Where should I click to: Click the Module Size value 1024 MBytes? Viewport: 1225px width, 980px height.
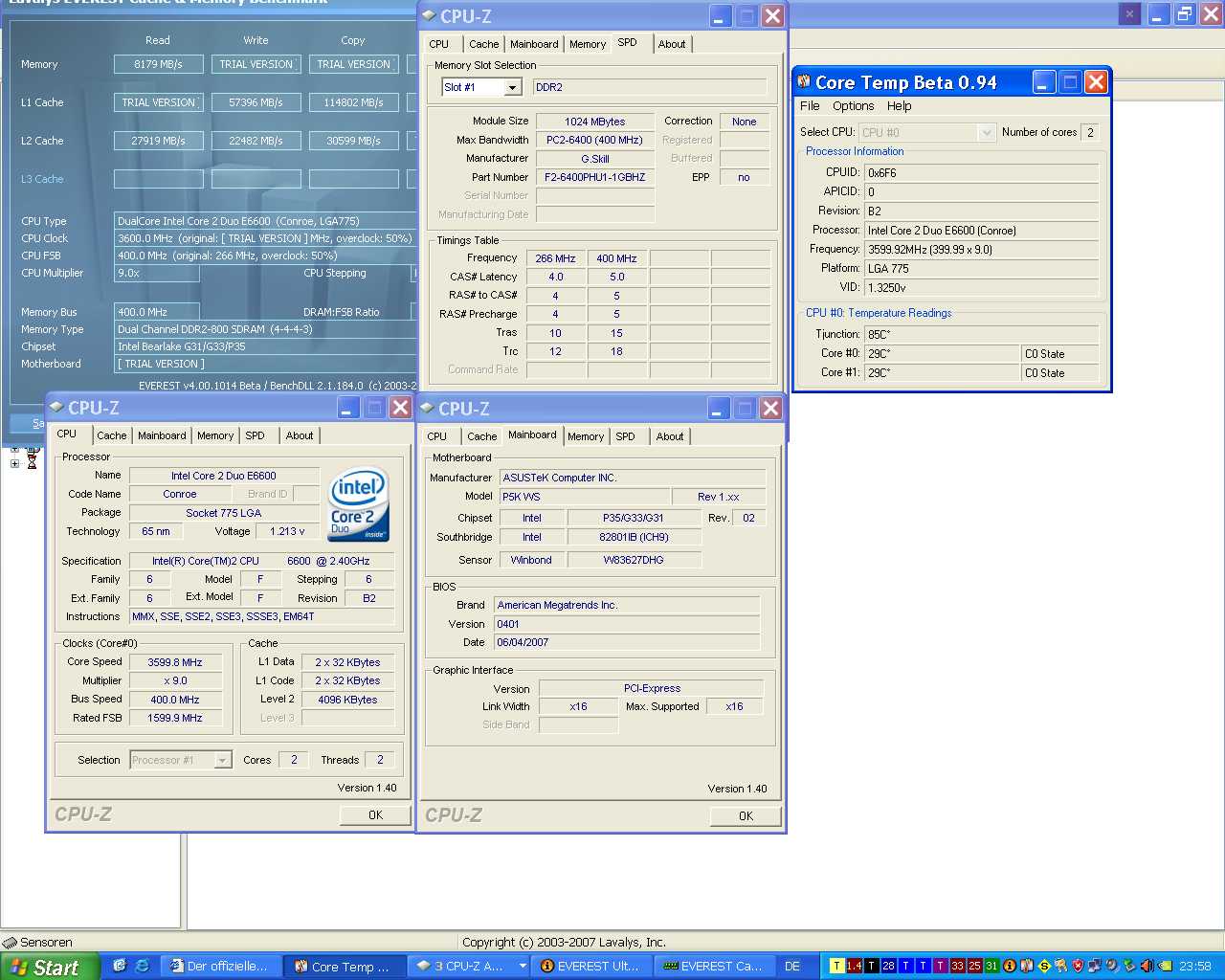point(595,122)
